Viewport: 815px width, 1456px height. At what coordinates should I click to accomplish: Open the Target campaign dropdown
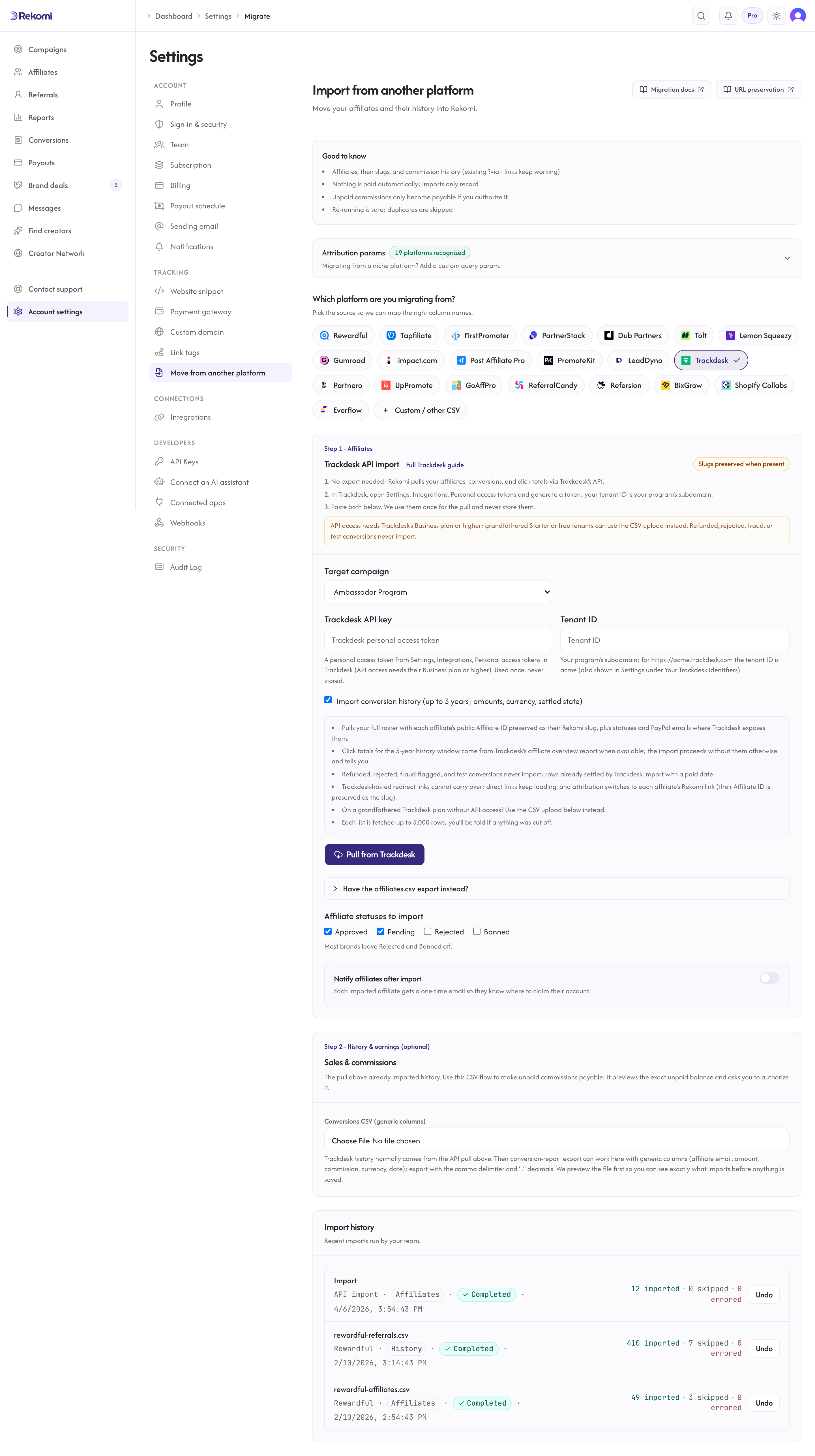point(438,592)
